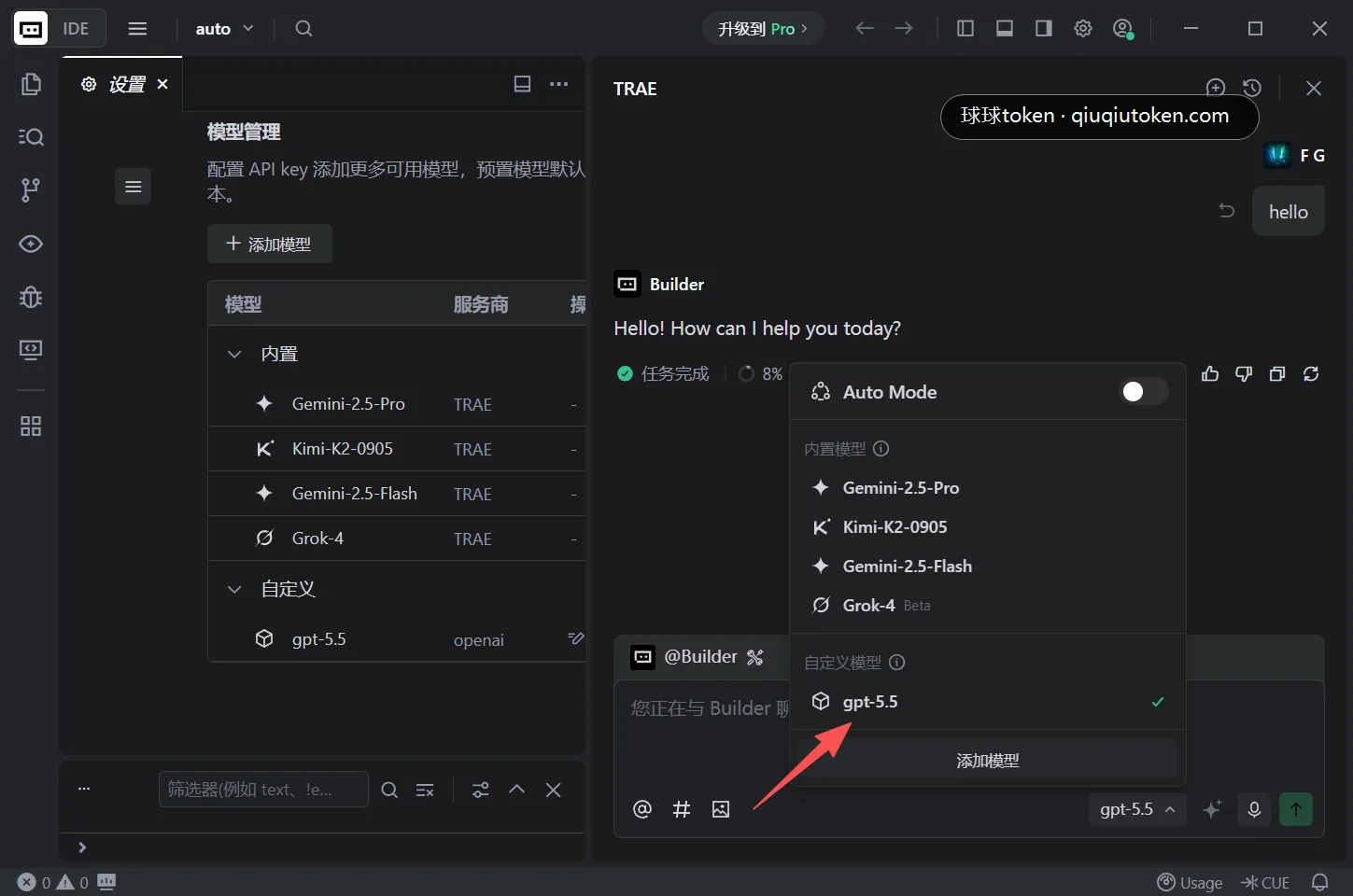Open the search list icon in sidebar
Screen dimensions: 1353x896
(x=31, y=137)
